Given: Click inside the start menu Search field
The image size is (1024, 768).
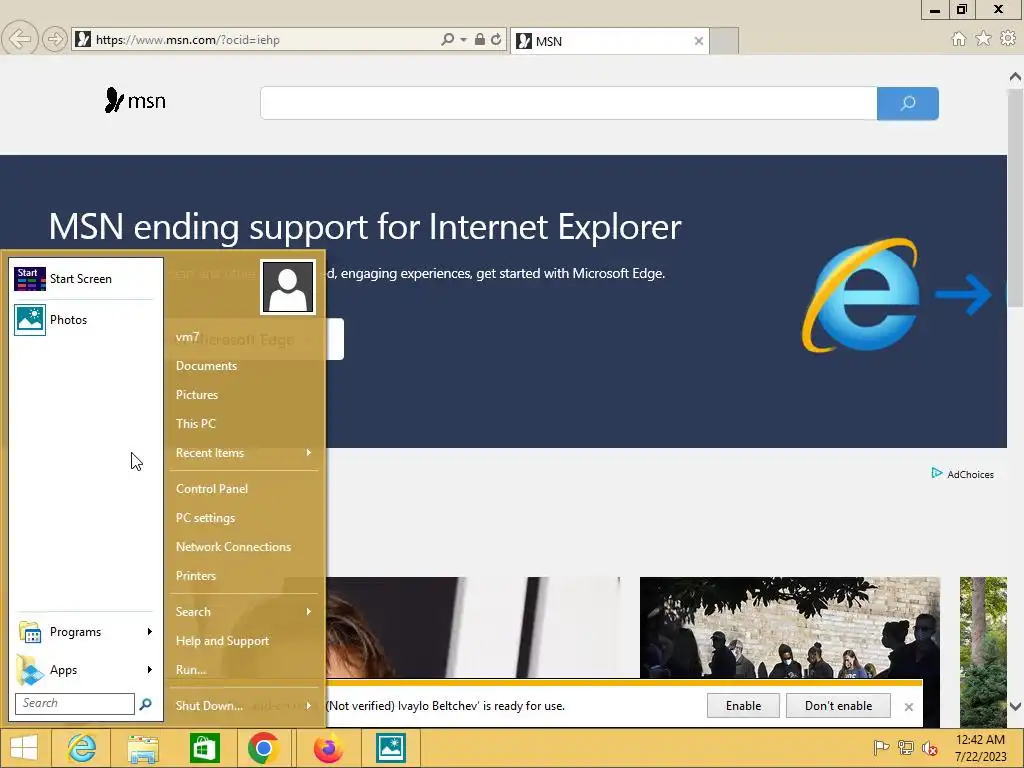Looking at the screenshot, I should coord(75,703).
